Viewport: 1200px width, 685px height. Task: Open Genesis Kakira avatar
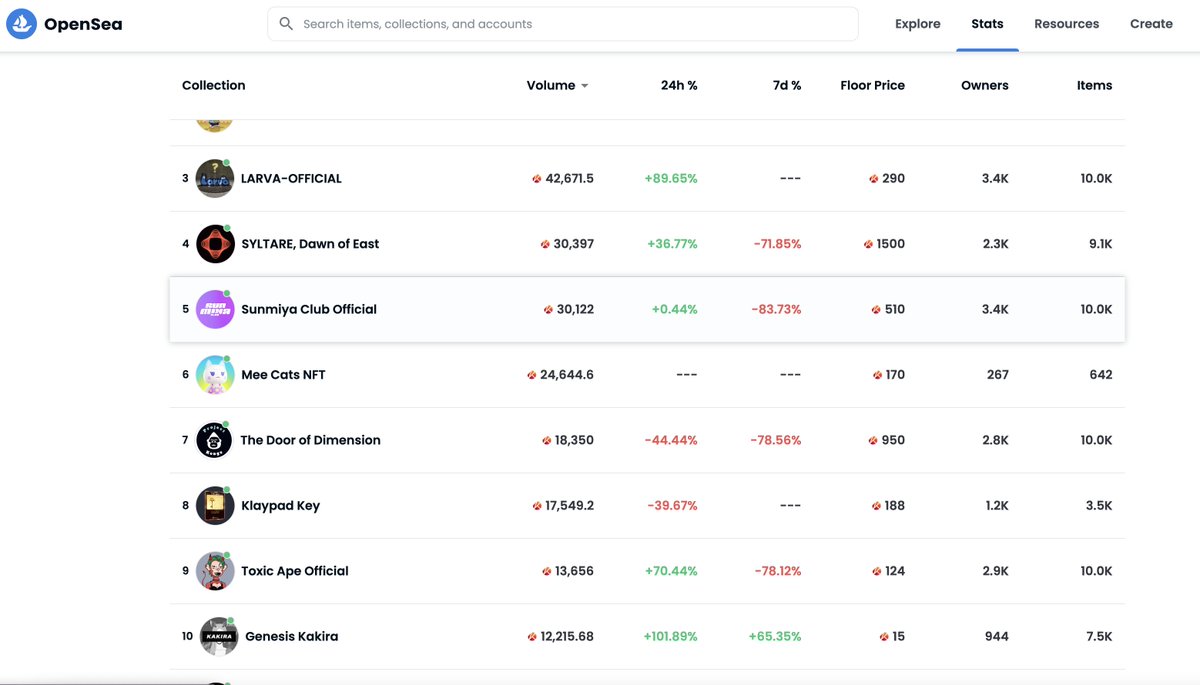coord(219,636)
